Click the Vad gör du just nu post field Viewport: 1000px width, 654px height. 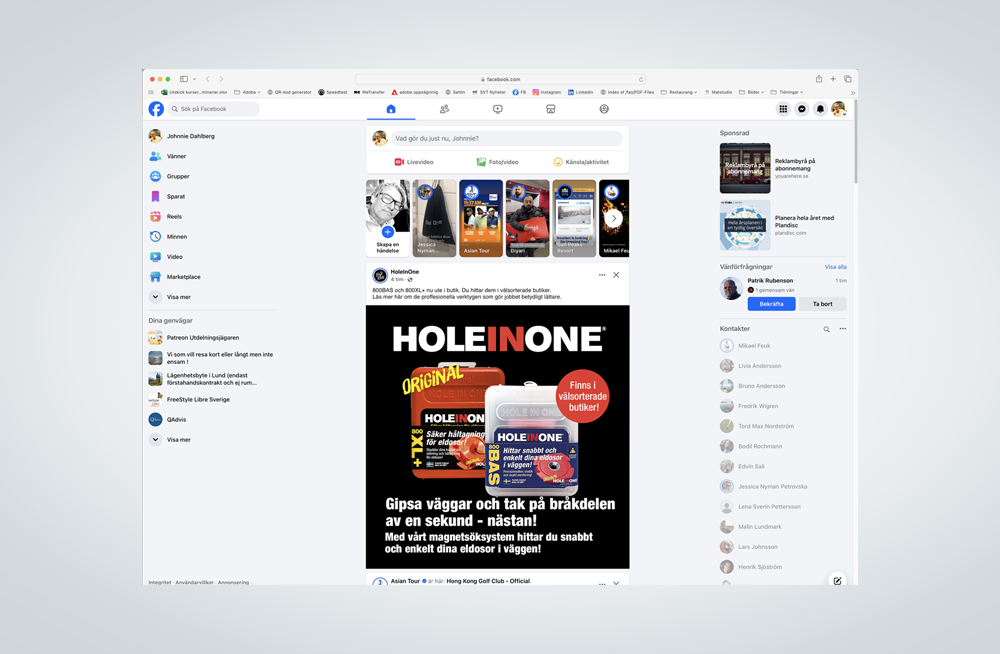[x=506, y=138]
